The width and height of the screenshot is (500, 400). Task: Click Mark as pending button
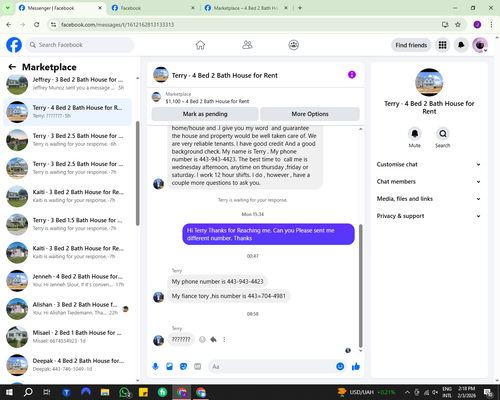205,114
